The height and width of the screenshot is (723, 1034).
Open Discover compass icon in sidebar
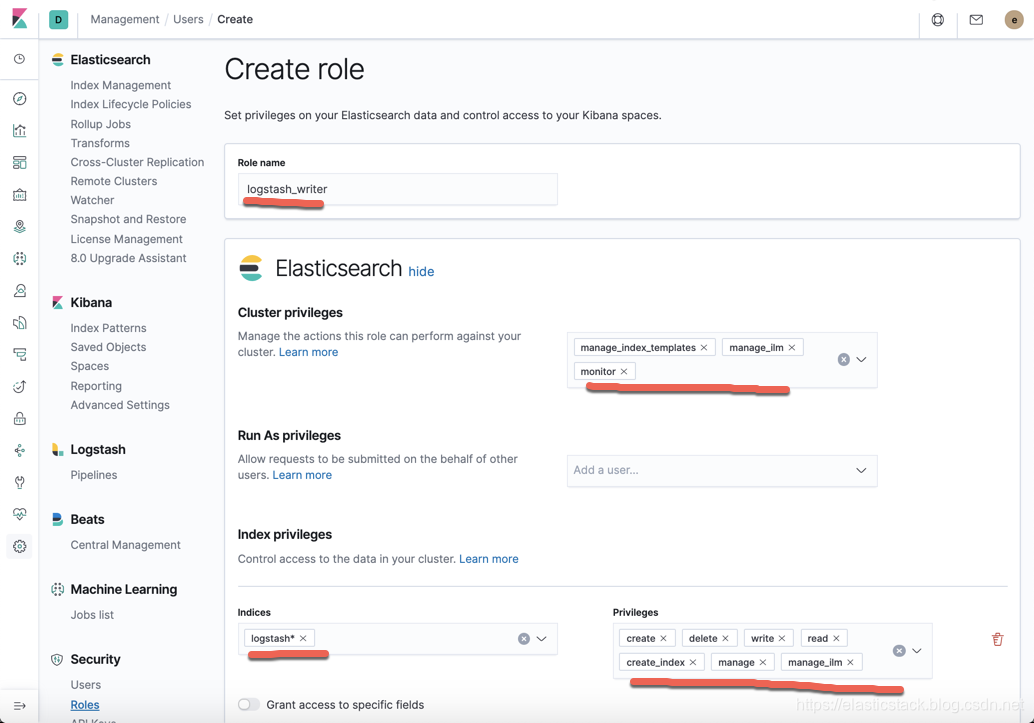(20, 98)
